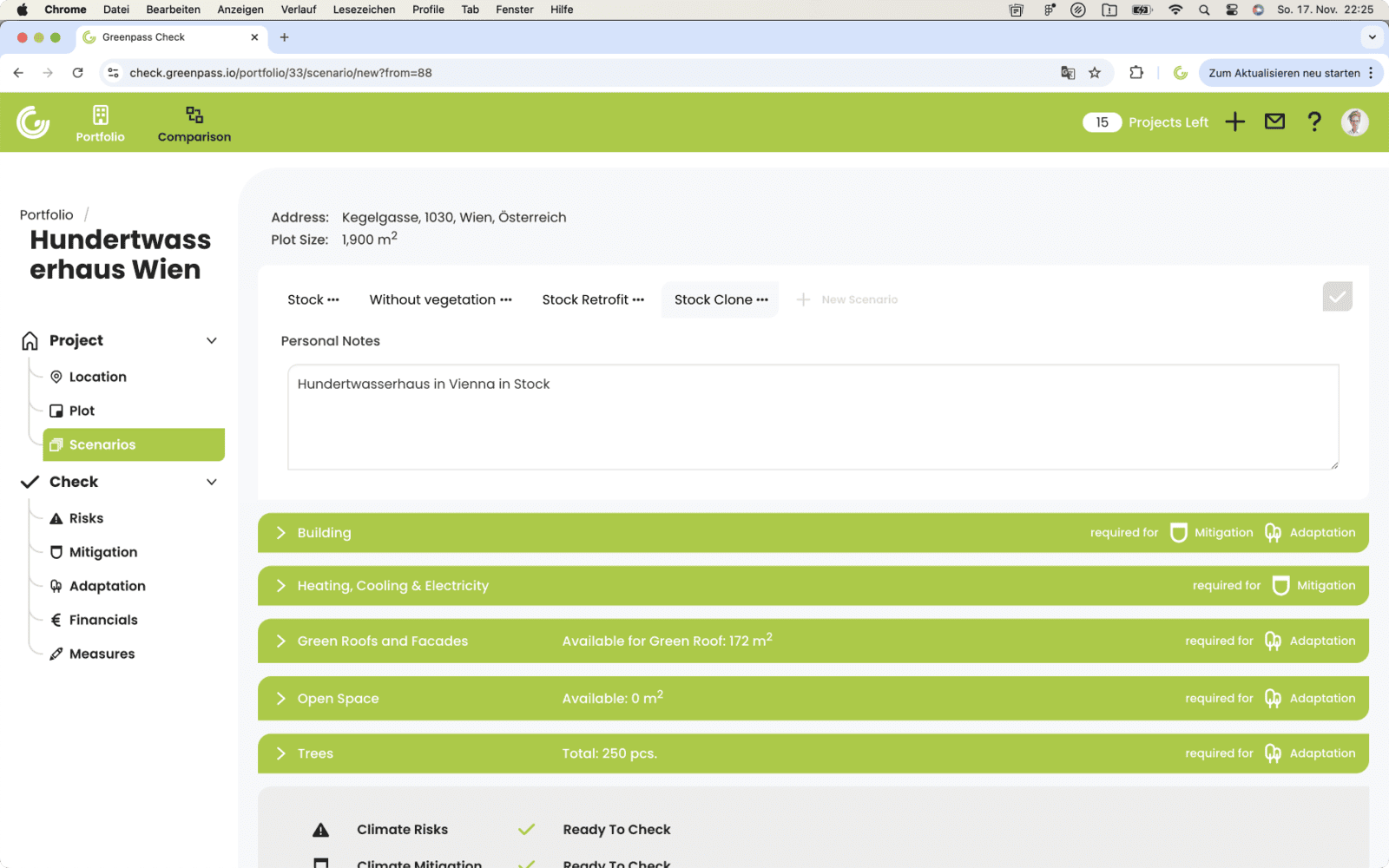Image resolution: width=1389 pixels, height=868 pixels.
Task: Bookmark this page with star icon
Action: pos(1095,73)
